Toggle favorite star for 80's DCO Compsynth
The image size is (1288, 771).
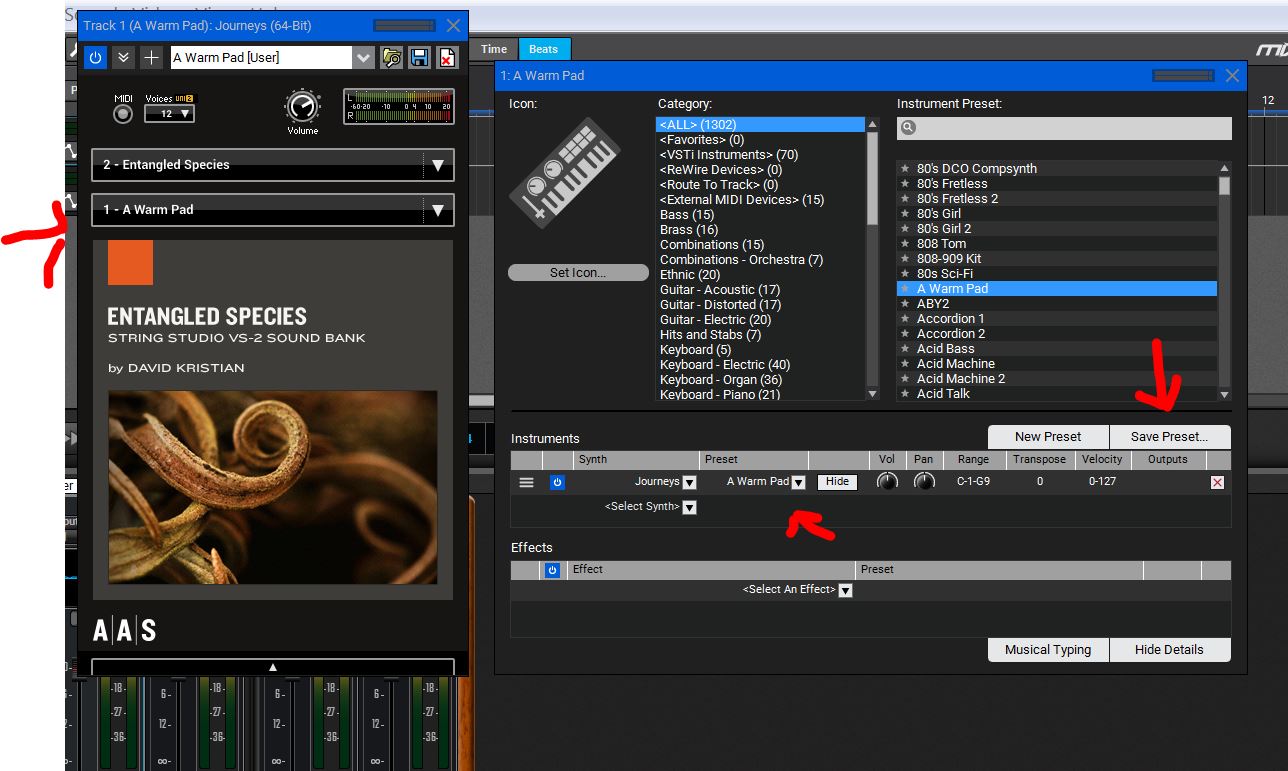905,169
